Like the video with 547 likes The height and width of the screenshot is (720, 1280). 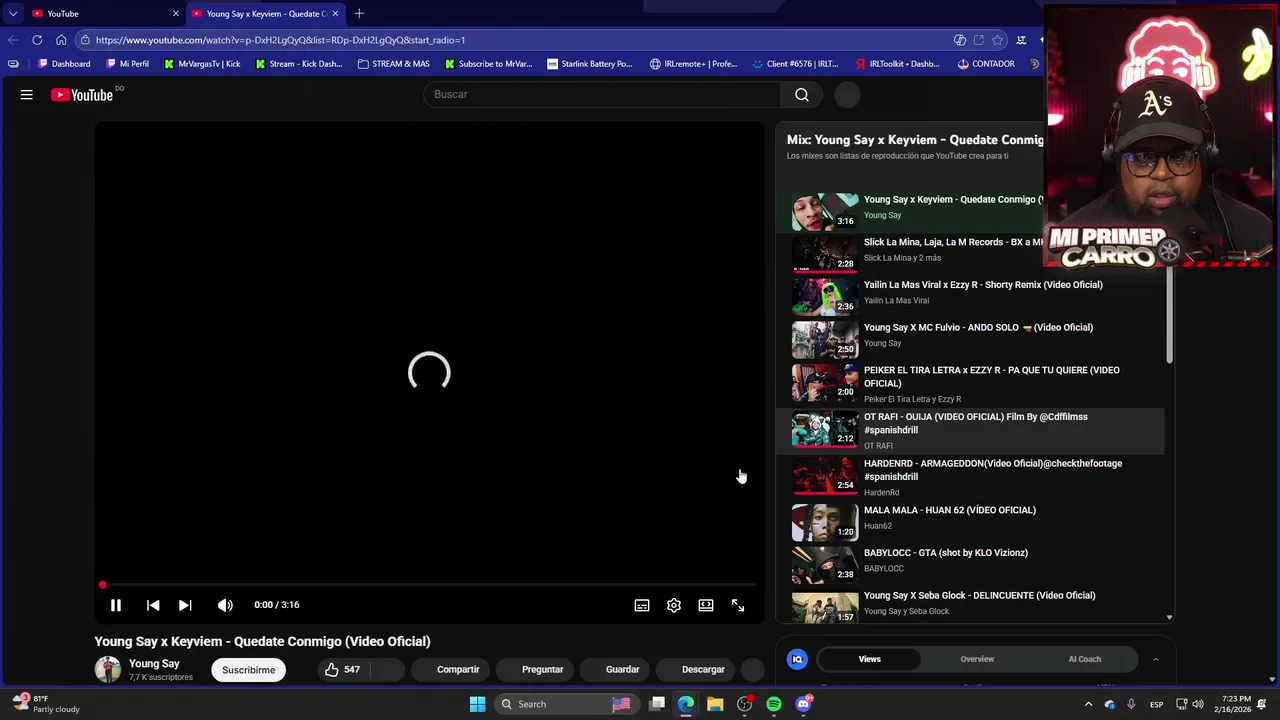342,670
